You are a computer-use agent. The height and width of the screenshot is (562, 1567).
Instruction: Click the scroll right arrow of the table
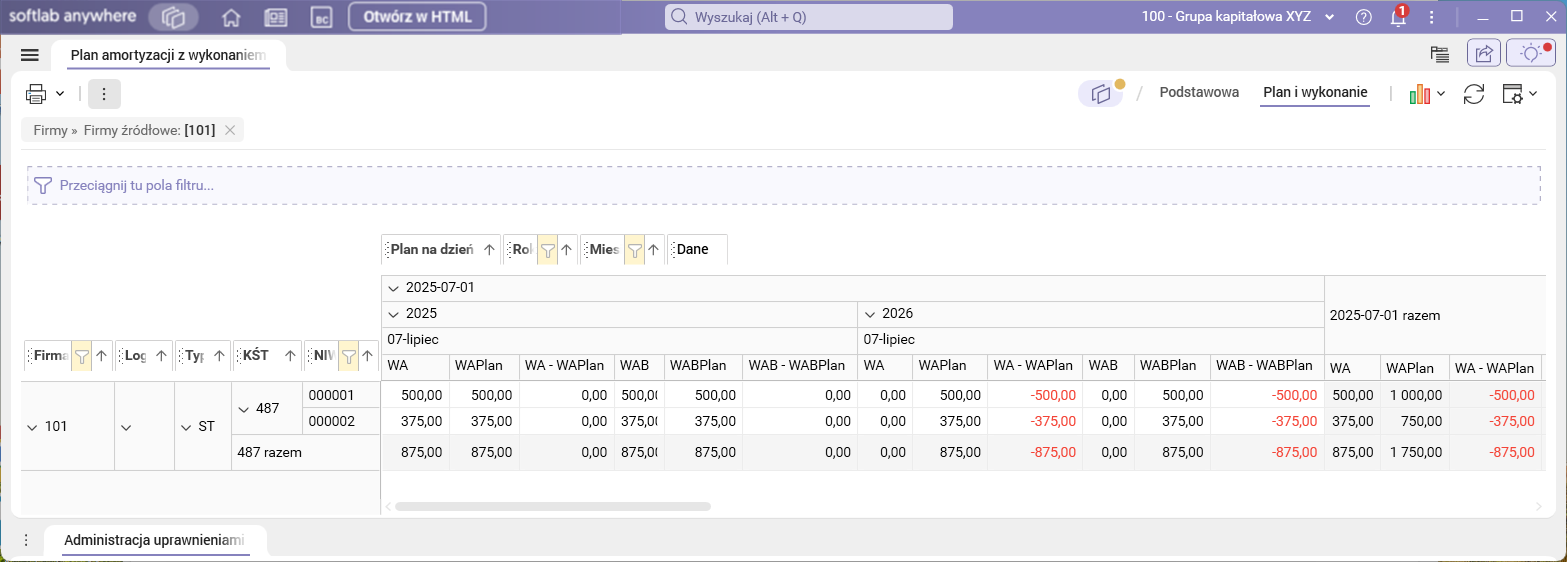(x=1538, y=507)
